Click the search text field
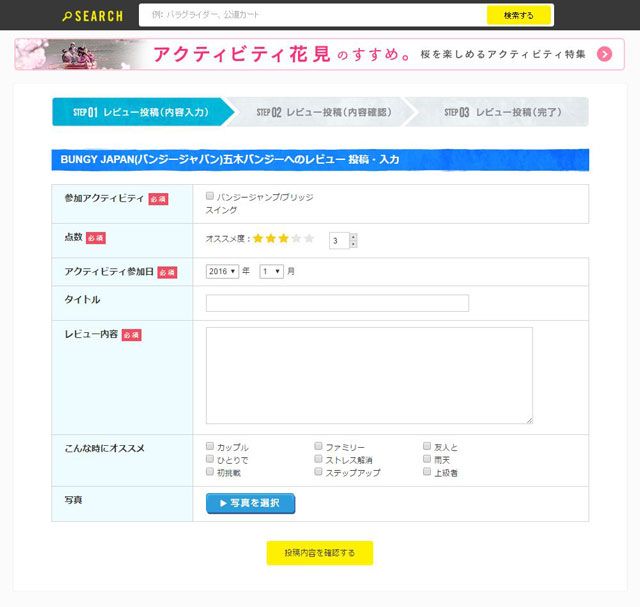Screen dimensions: 640x607 pyautogui.click(x=313, y=15)
